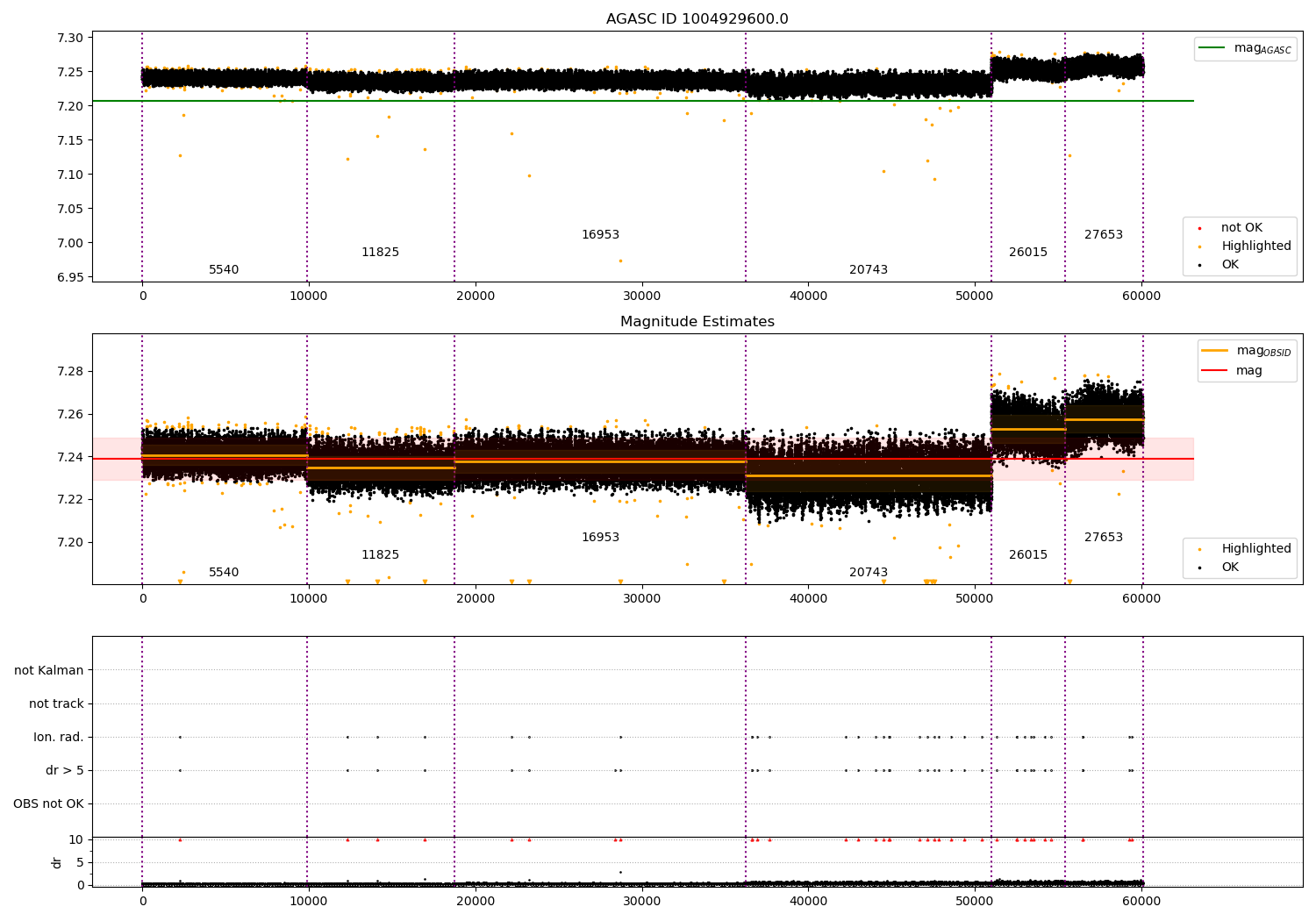Click the 'OBS not OK' row label

pyautogui.click(x=49, y=803)
